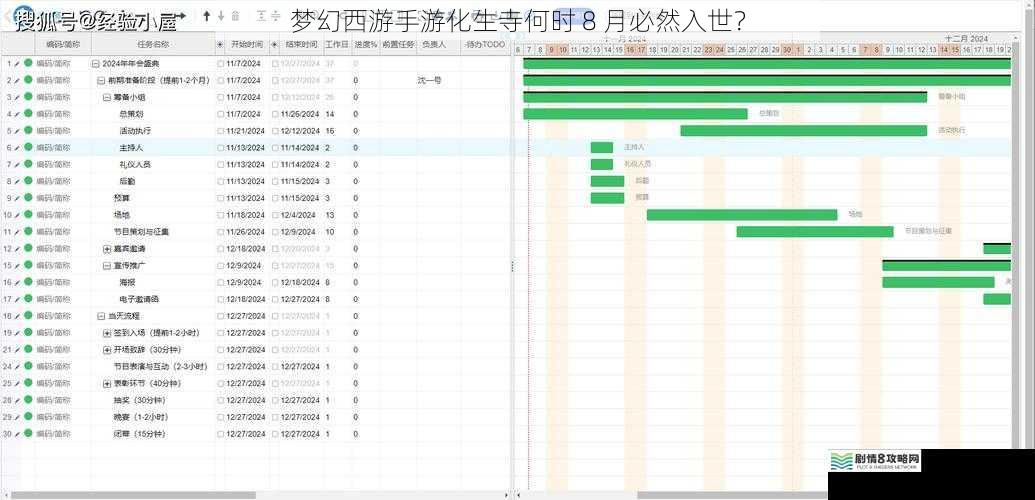Click the 结束时间 column header
This screenshot has height=500, width=1035.
click(302, 45)
